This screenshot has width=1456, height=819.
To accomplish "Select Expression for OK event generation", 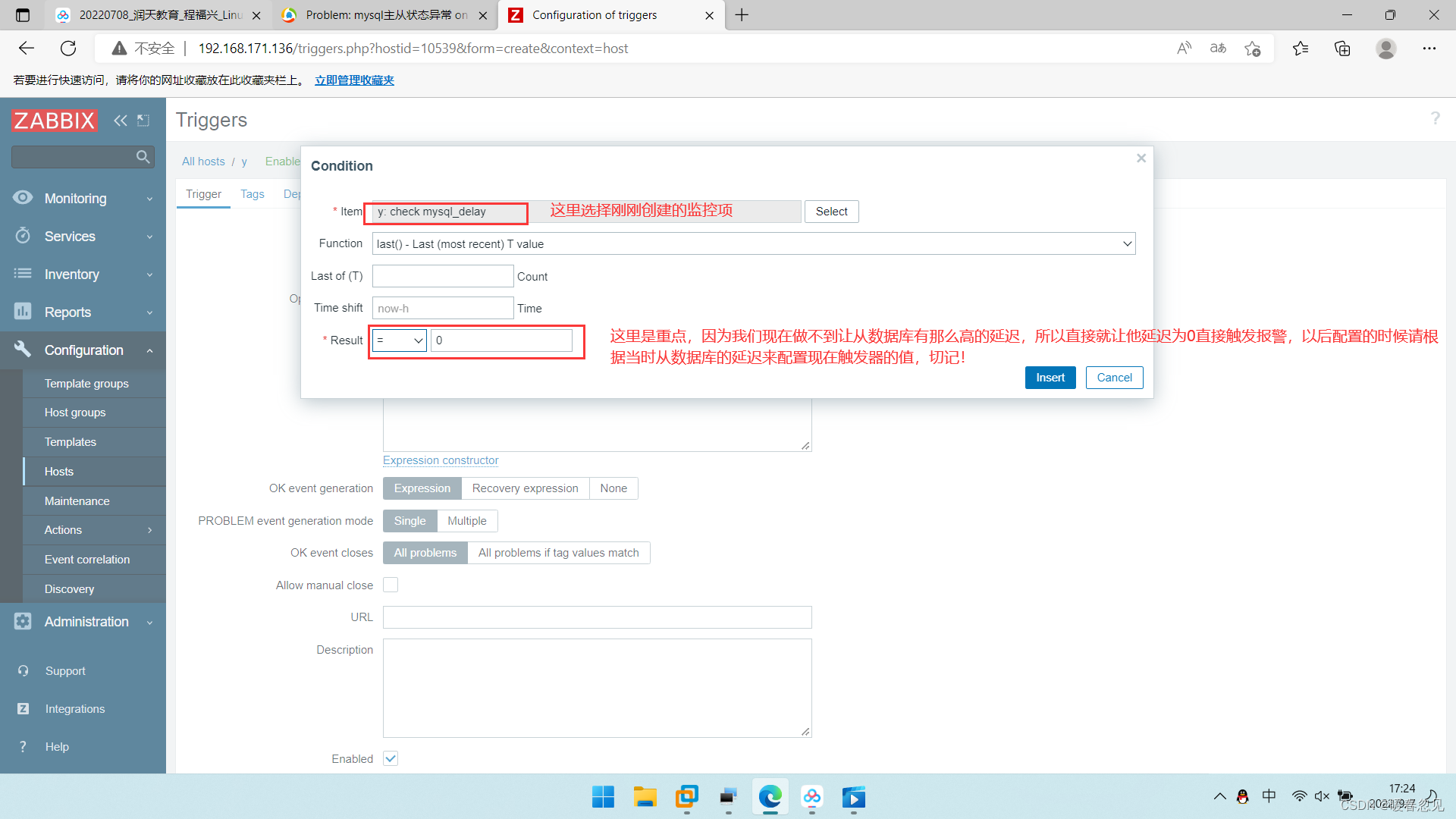I will [422, 488].
